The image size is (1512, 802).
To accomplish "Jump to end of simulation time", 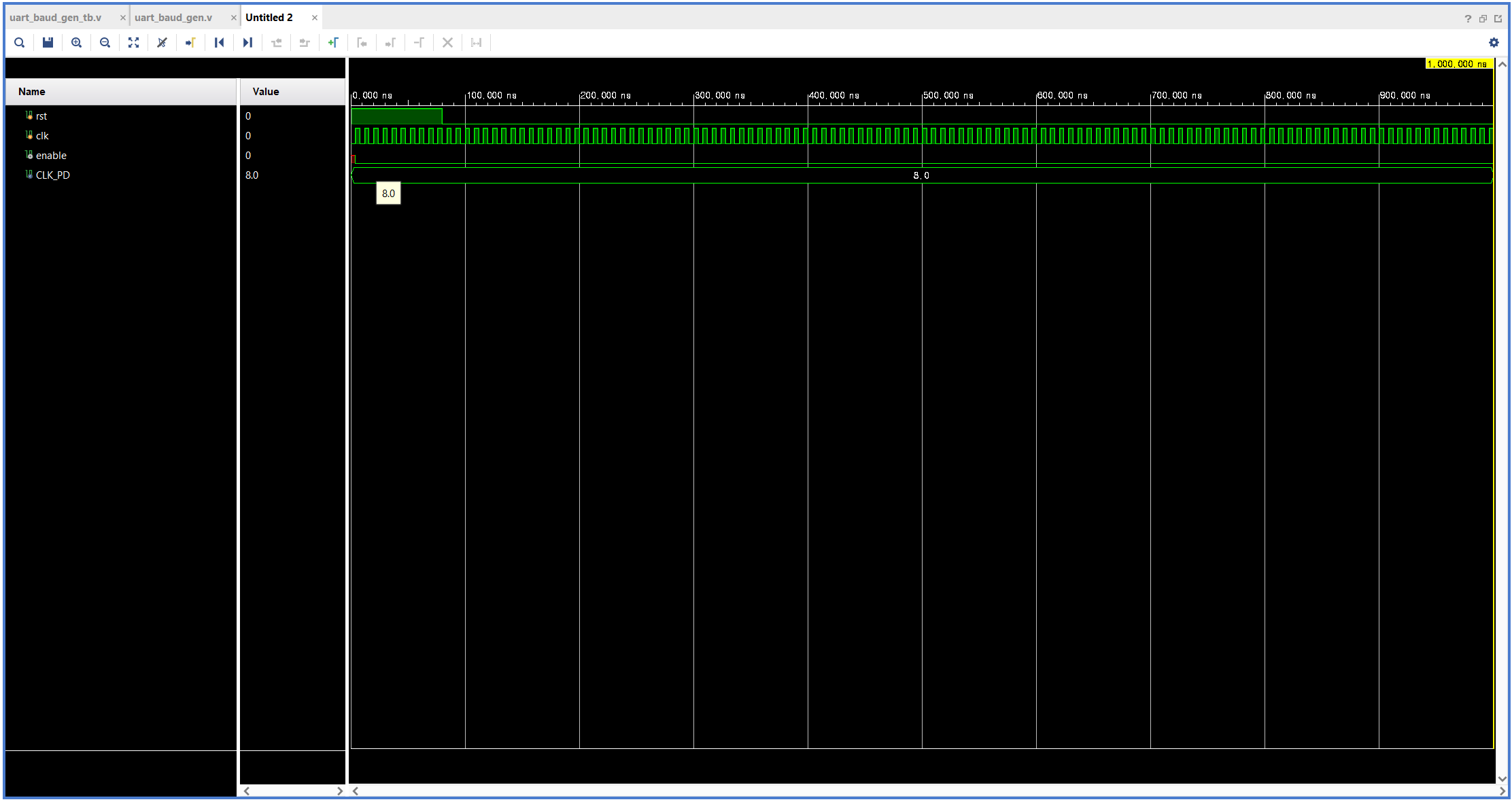I will (247, 43).
